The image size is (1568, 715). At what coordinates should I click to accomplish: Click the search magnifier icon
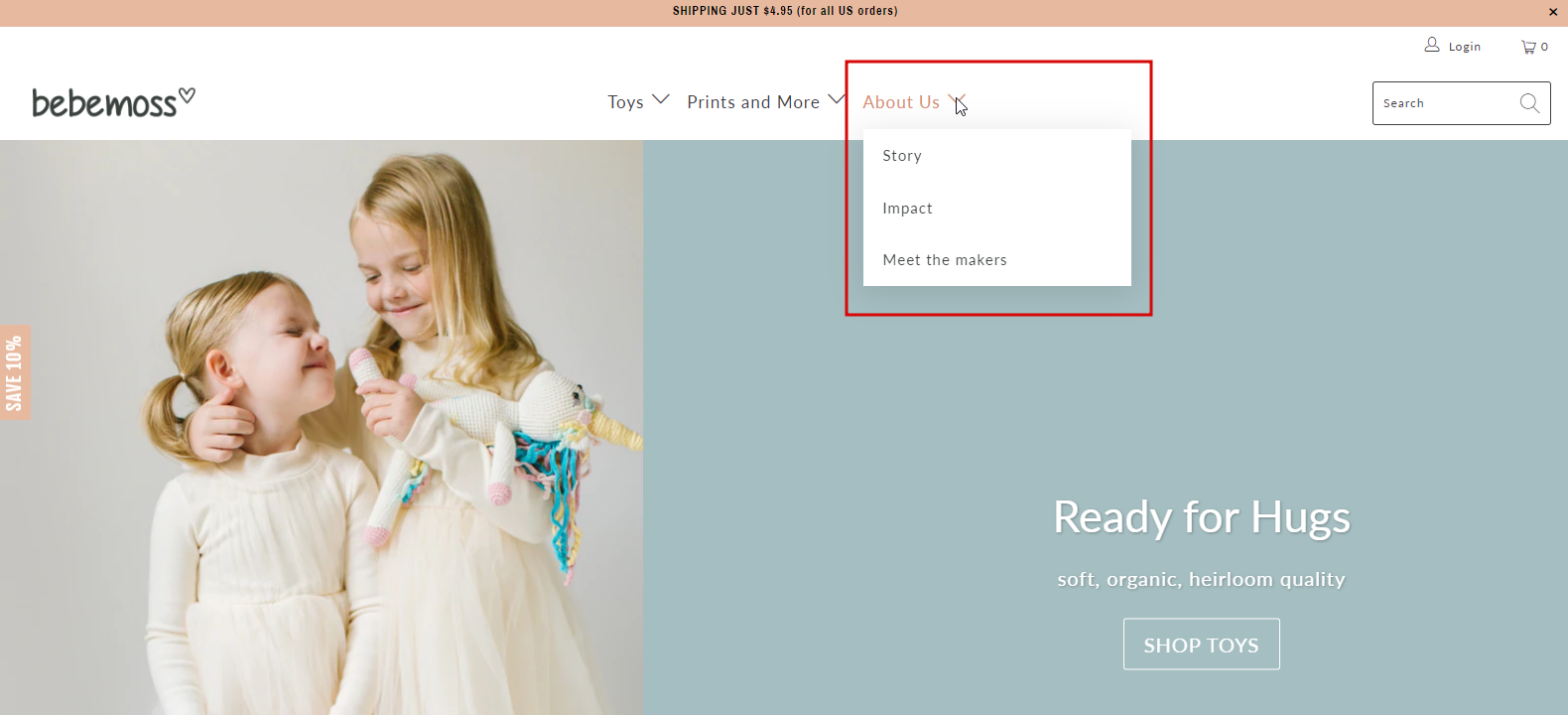[1530, 103]
